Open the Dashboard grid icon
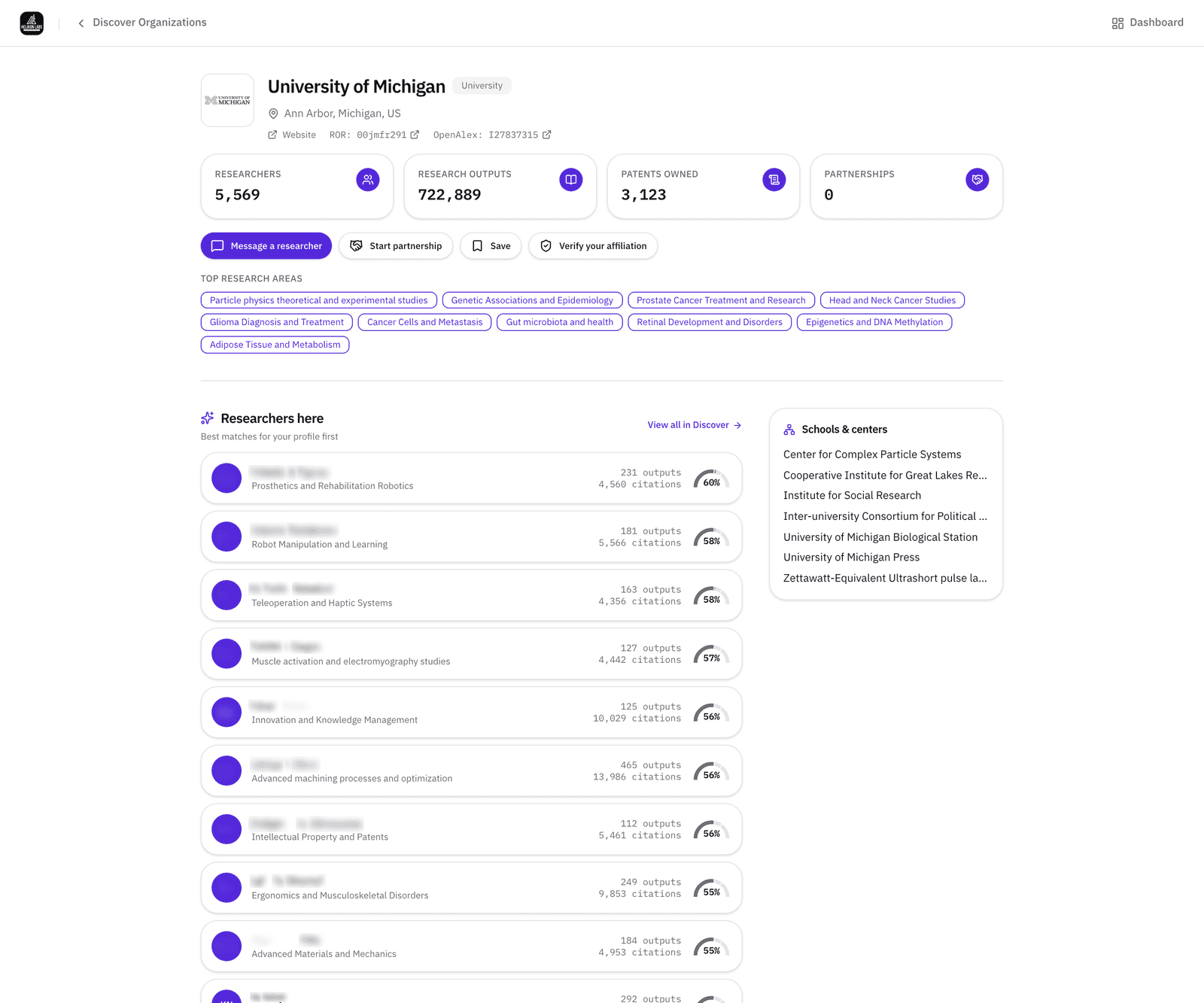This screenshot has height=1003, width=1204. tap(1117, 23)
